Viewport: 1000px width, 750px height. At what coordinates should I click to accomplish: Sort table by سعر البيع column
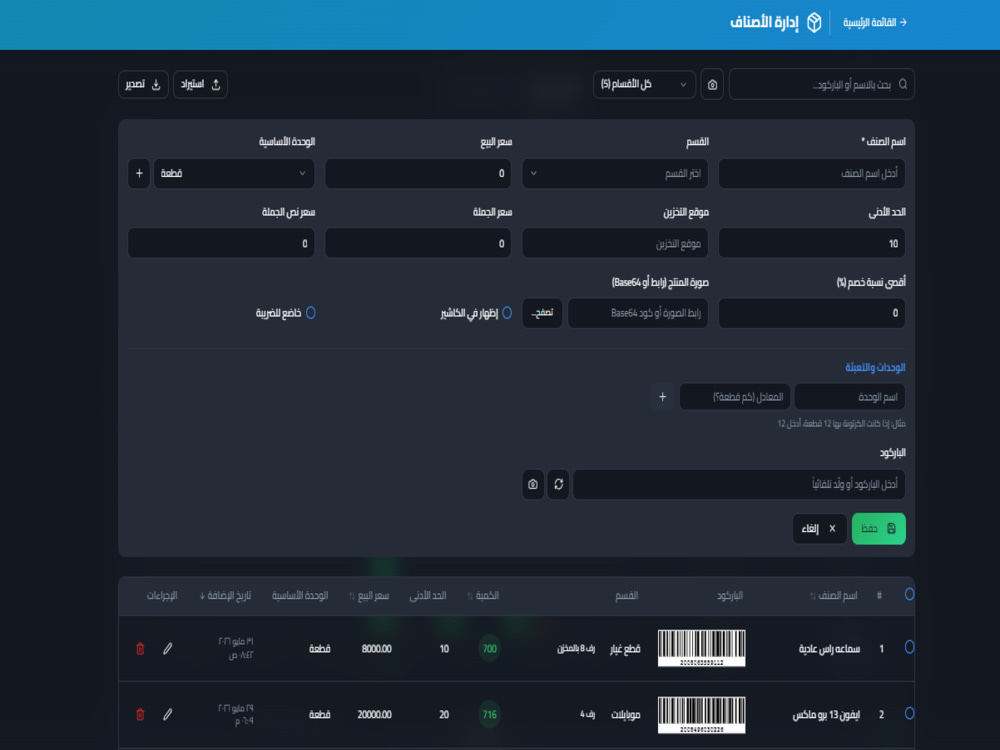(x=369, y=596)
